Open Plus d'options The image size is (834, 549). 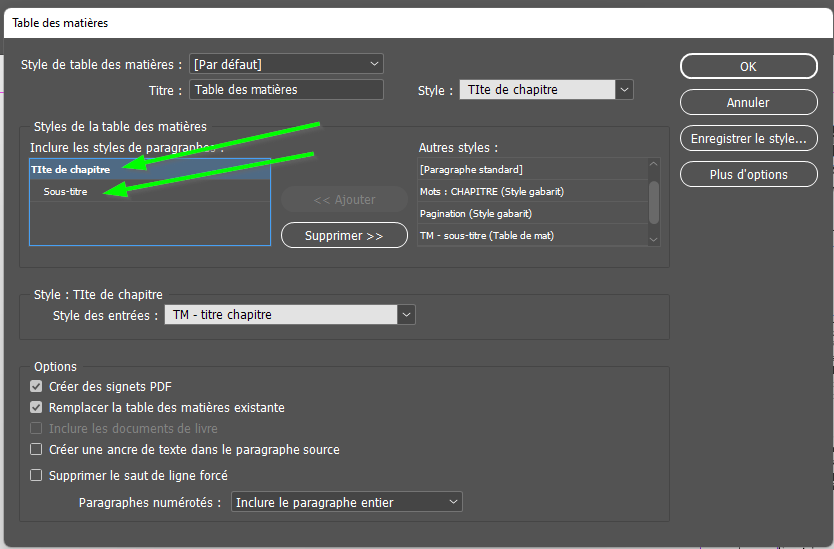[748, 174]
